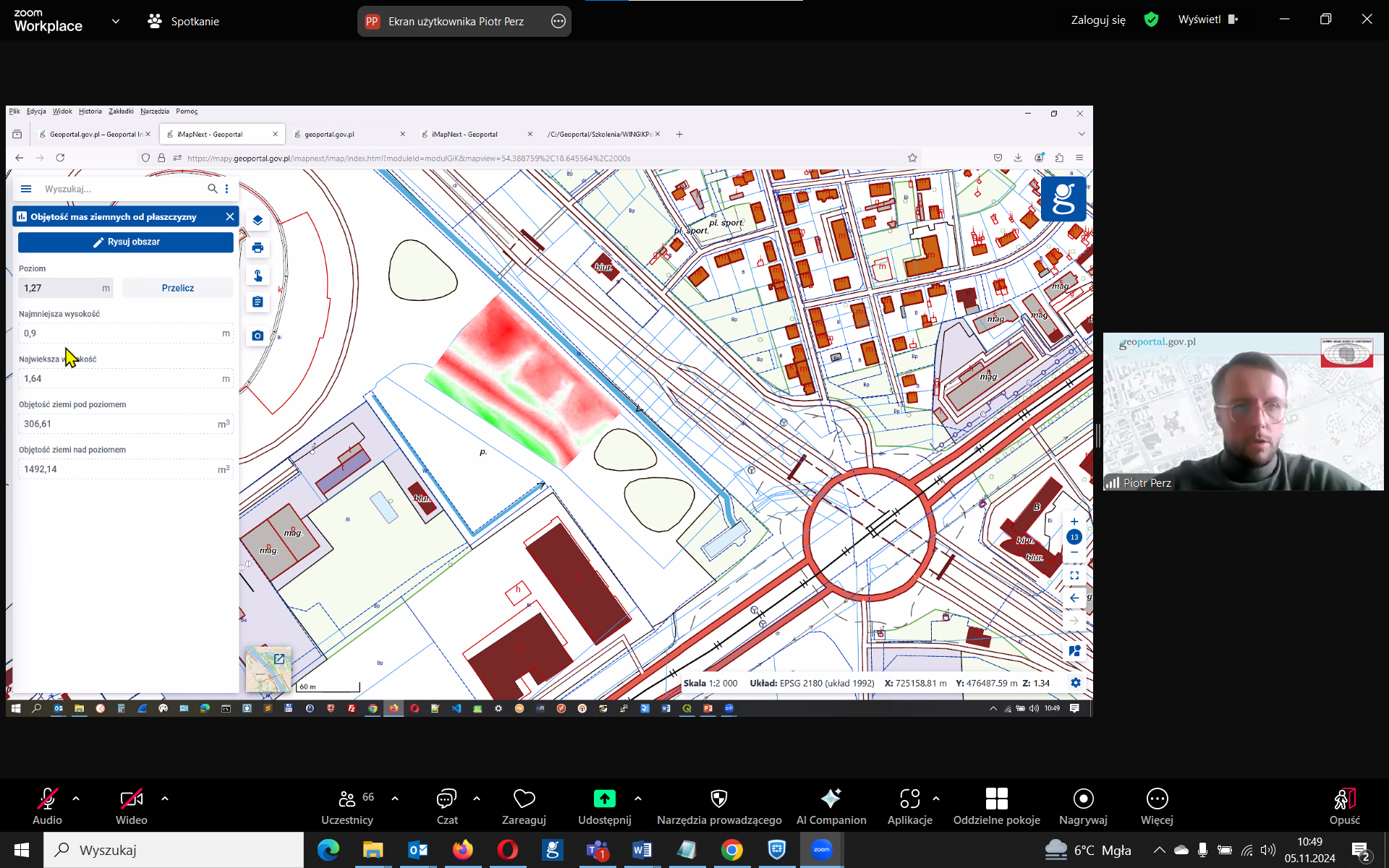Click the Zareaguj reactions heart icon

pyautogui.click(x=524, y=799)
